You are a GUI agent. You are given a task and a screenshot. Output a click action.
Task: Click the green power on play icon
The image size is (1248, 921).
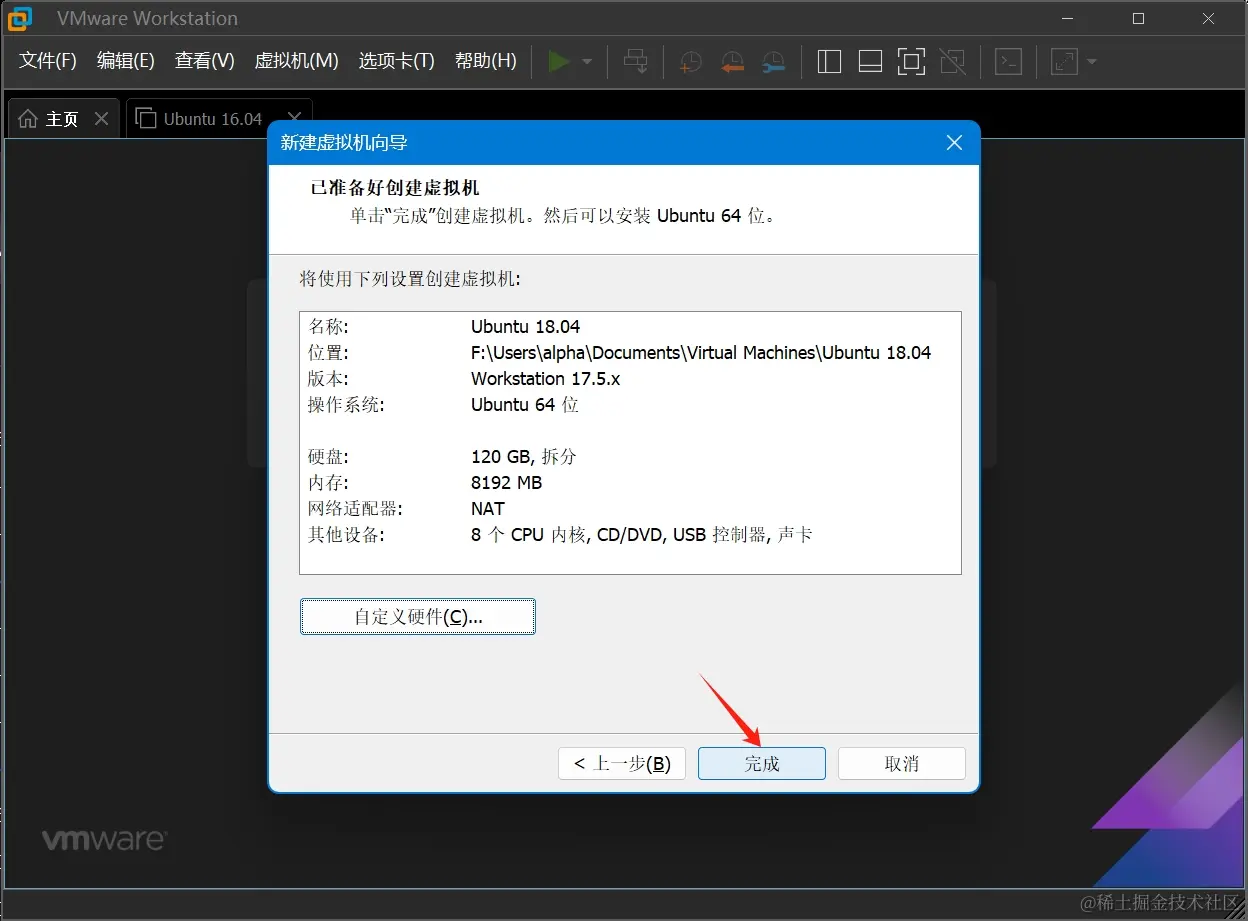click(559, 62)
